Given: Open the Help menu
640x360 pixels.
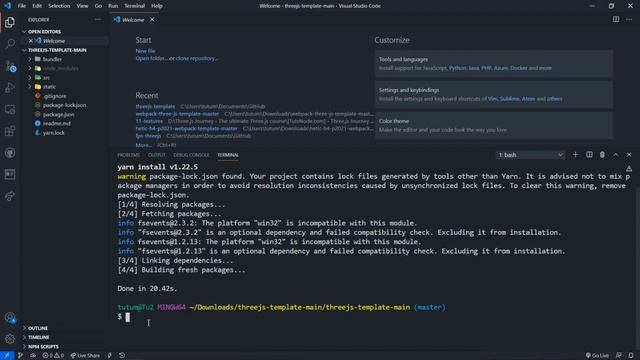Looking at the screenshot, I should coord(157,6).
